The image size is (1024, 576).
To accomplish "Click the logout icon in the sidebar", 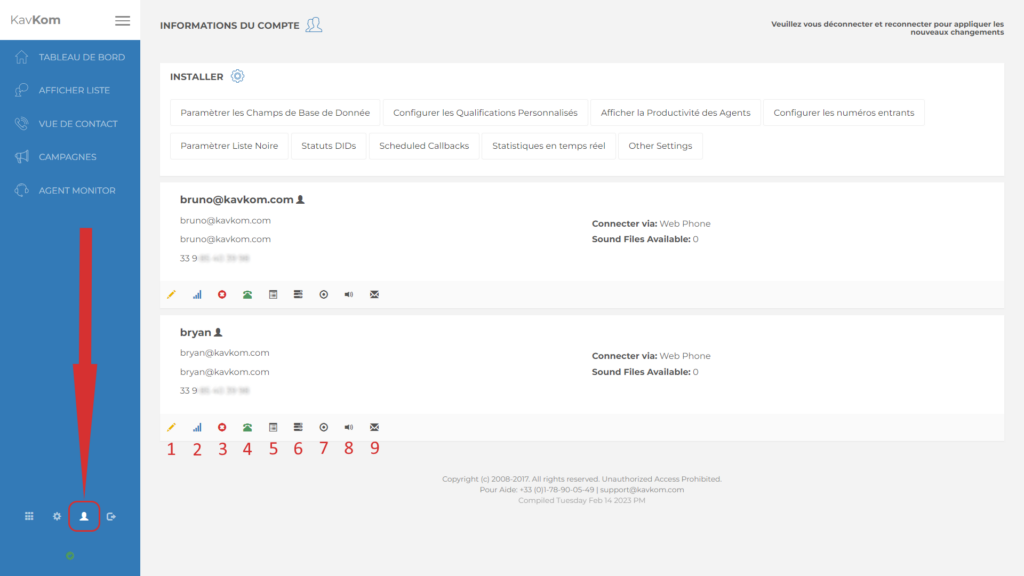I will (111, 516).
